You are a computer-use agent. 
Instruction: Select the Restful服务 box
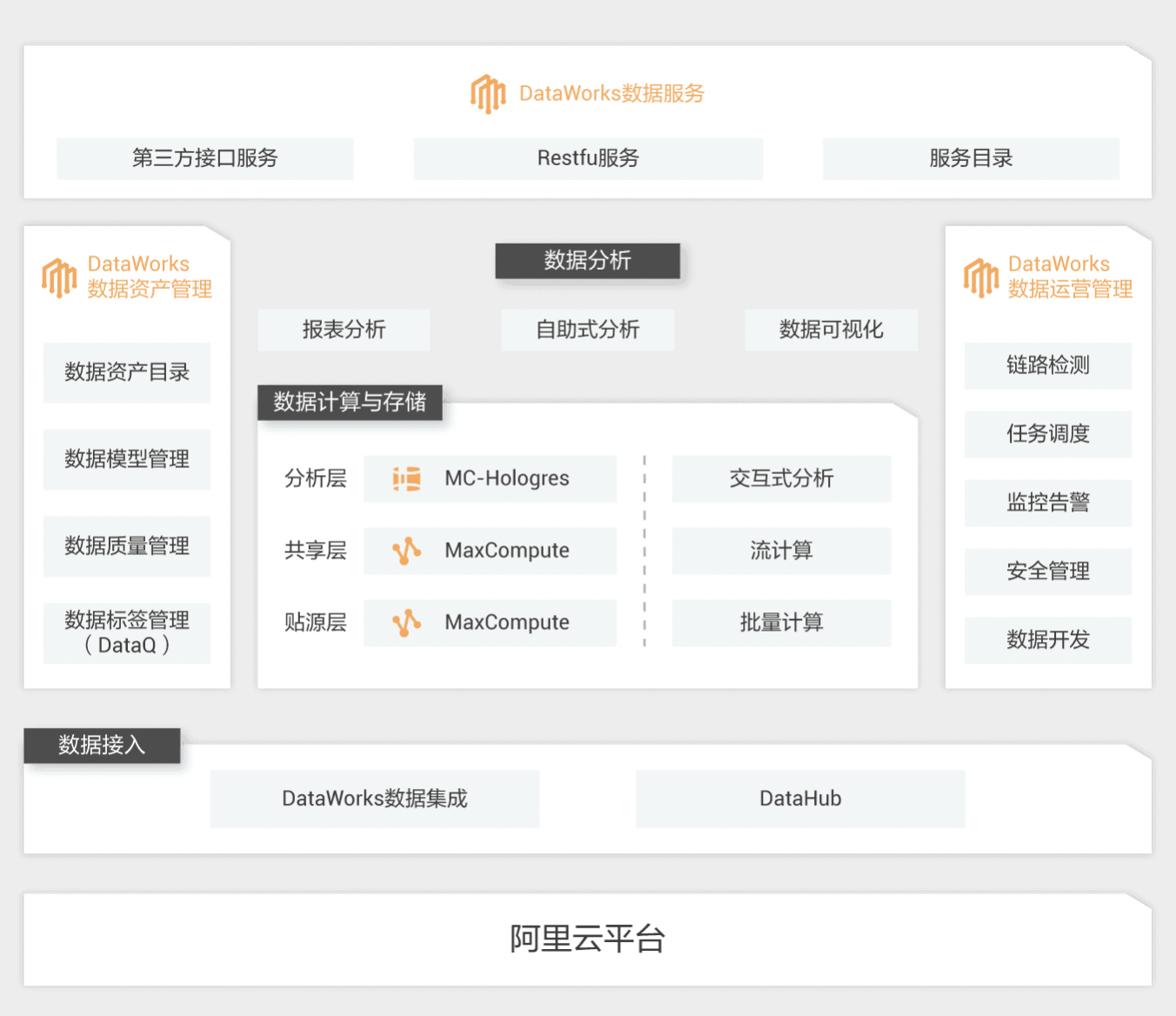(588, 158)
